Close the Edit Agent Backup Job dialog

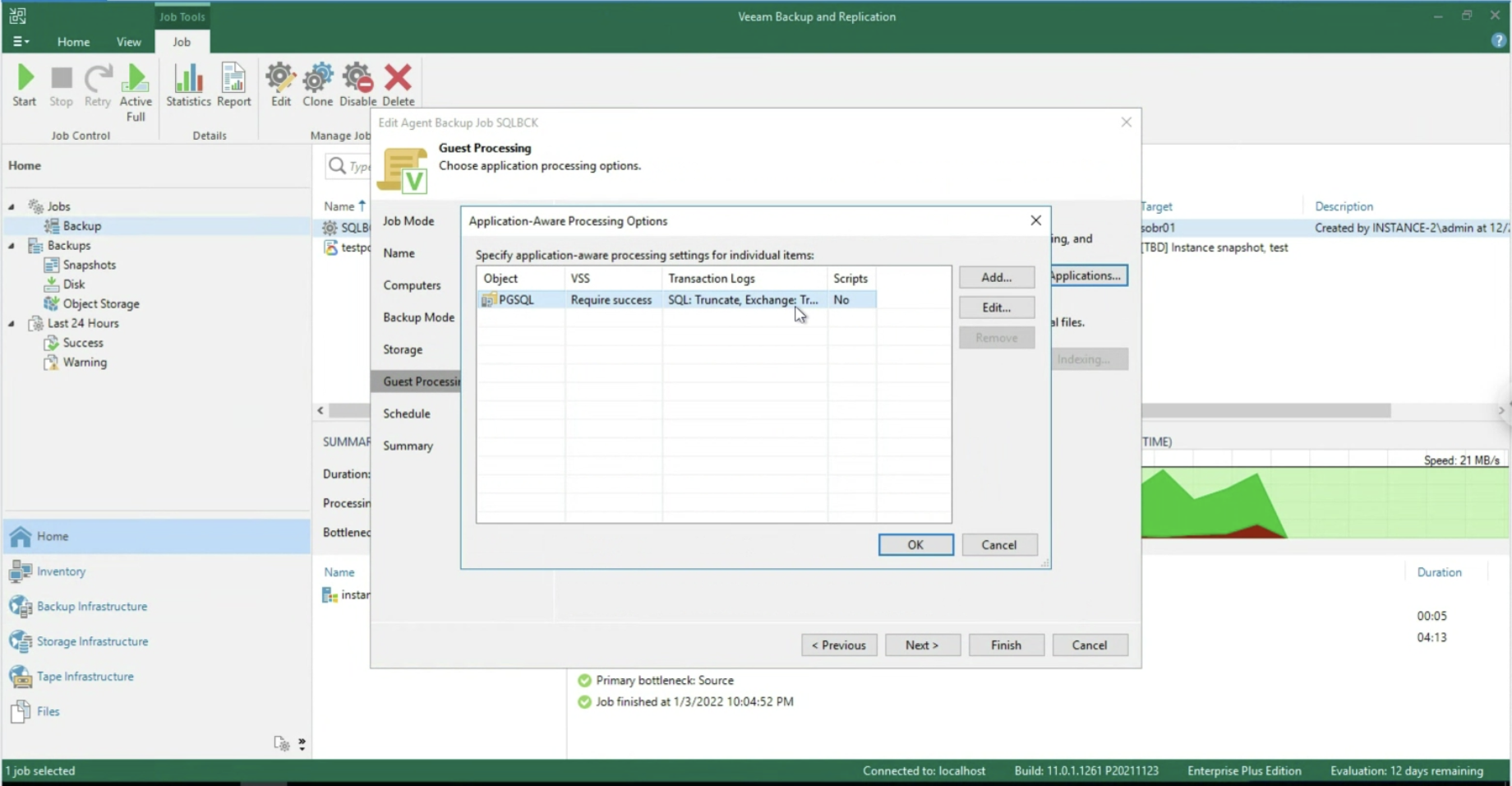click(1126, 122)
